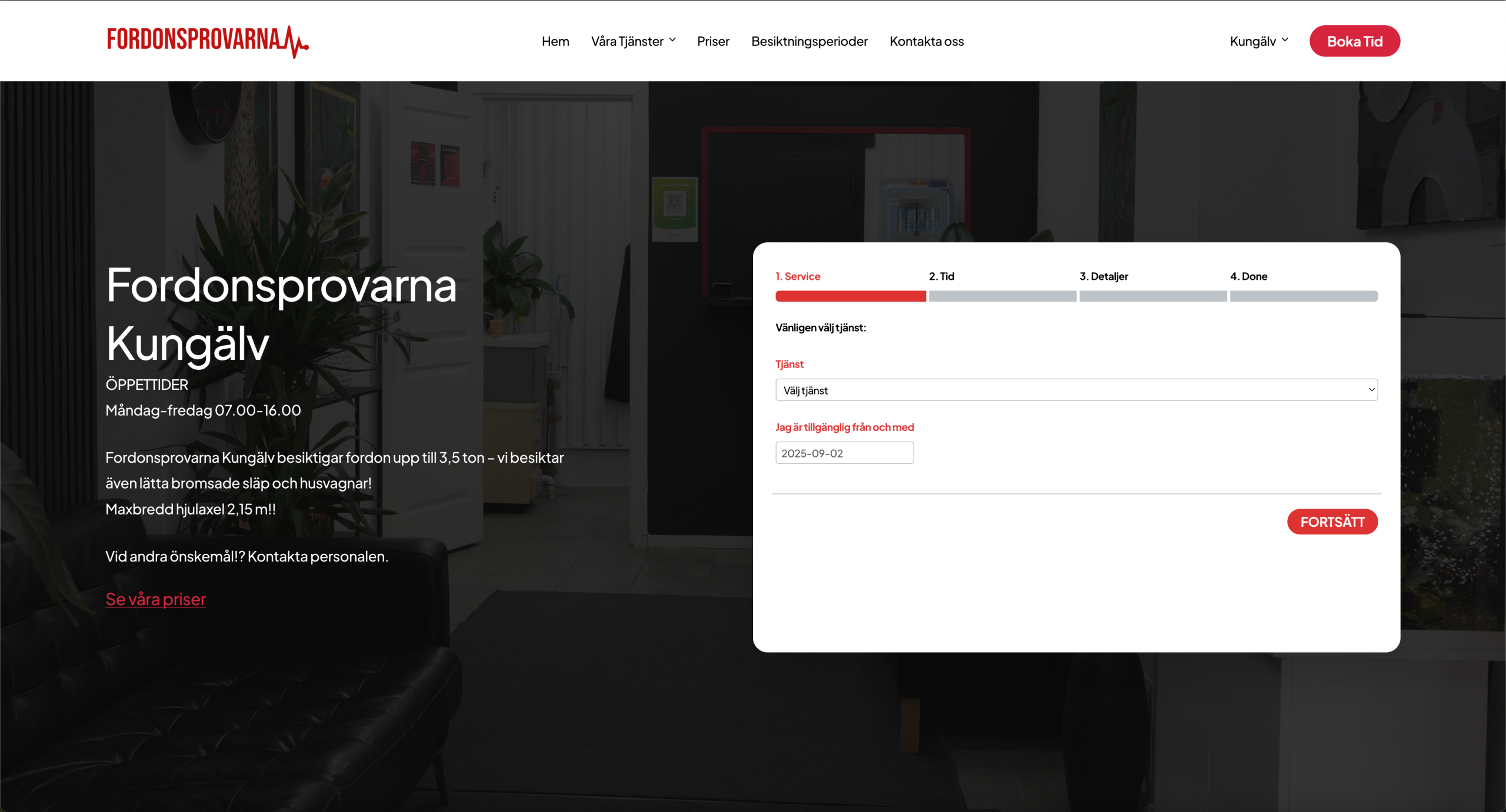1506x812 pixels.
Task: Select the 2. Tid step tab
Action: 941,276
